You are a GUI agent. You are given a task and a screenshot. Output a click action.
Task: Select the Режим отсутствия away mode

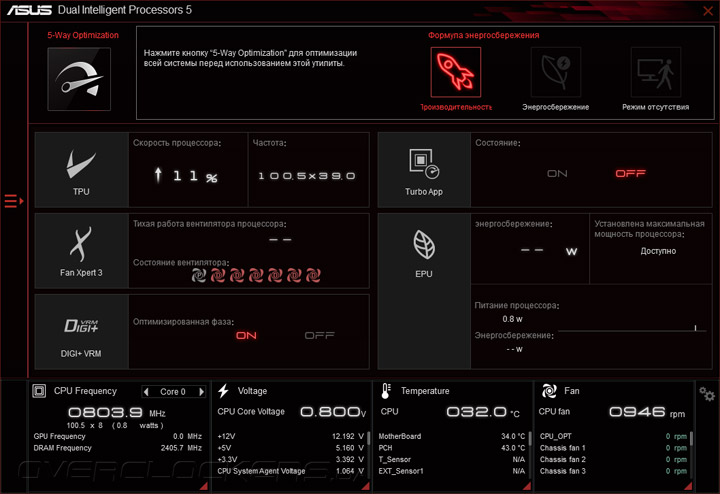tap(656, 72)
